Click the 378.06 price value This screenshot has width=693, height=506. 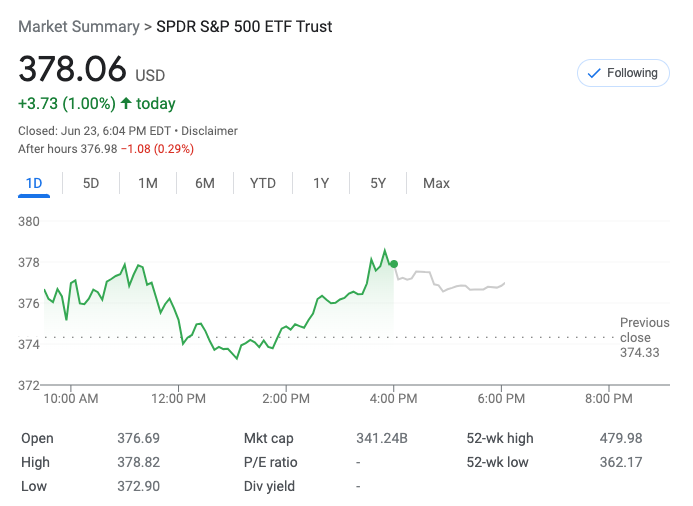[x=73, y=69]
